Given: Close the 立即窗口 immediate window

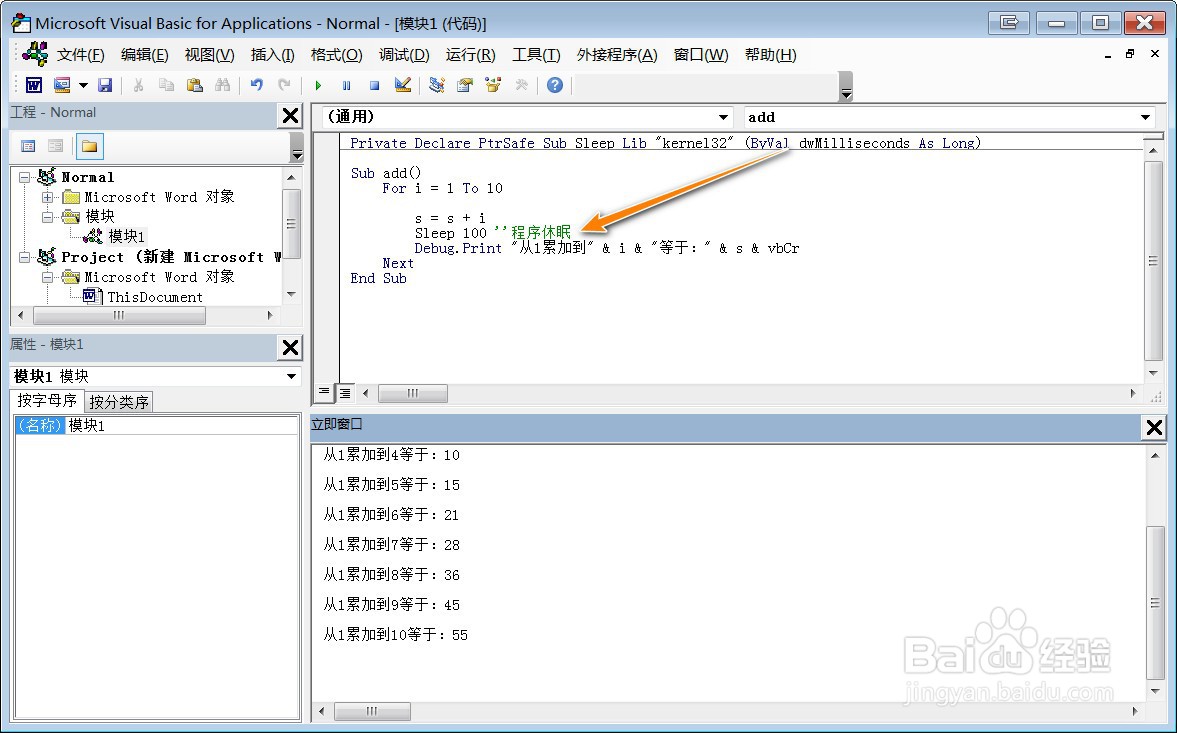Looking at the screenshot, I should coord(1154,428).
